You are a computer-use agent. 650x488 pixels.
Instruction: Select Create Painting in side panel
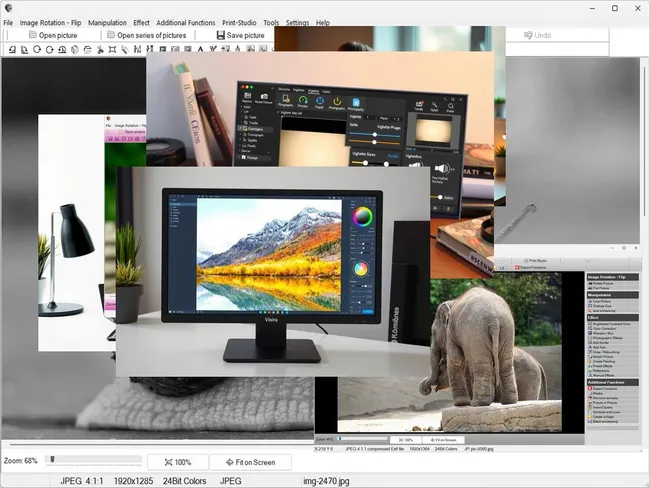point(602,362)
